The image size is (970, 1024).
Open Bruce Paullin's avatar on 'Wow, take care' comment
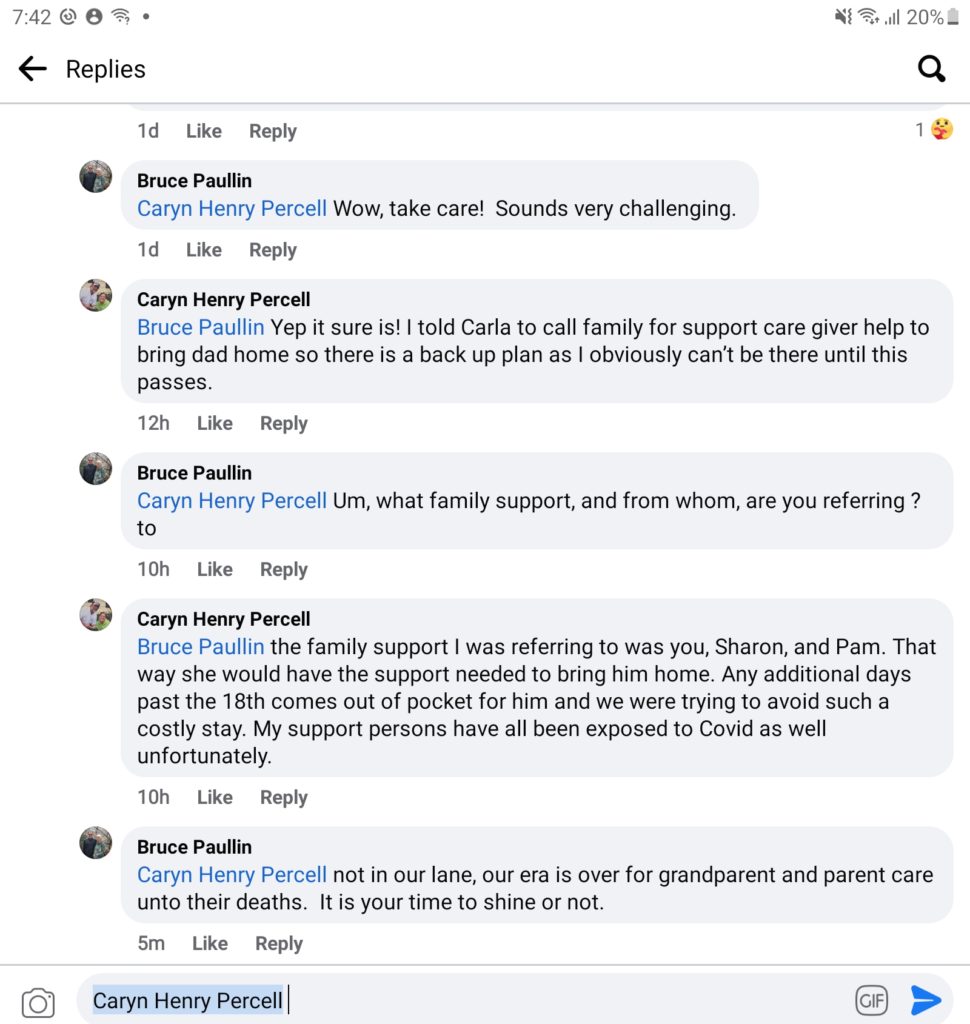coord(96,177)
